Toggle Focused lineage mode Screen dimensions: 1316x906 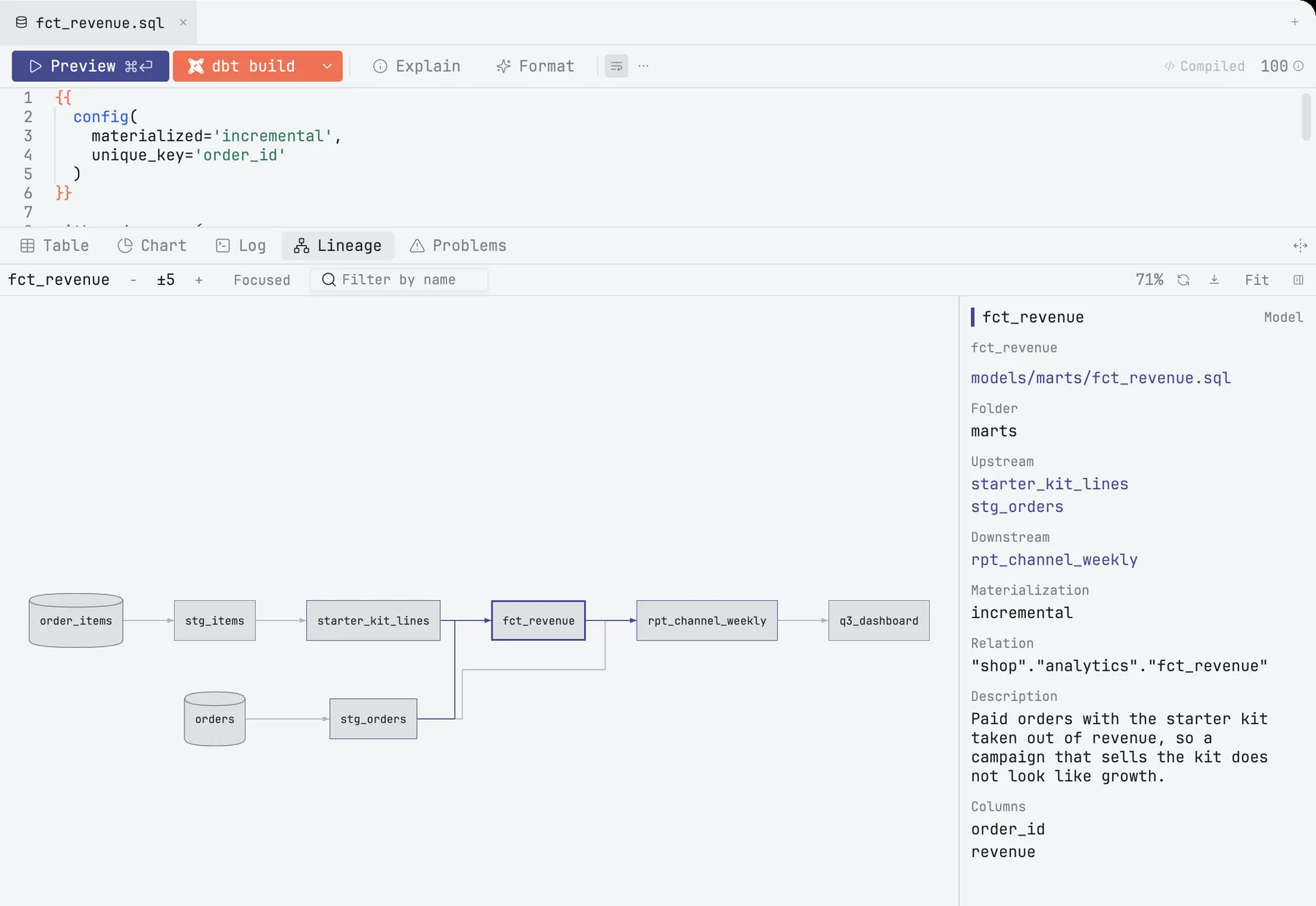(x=262, y=280)
